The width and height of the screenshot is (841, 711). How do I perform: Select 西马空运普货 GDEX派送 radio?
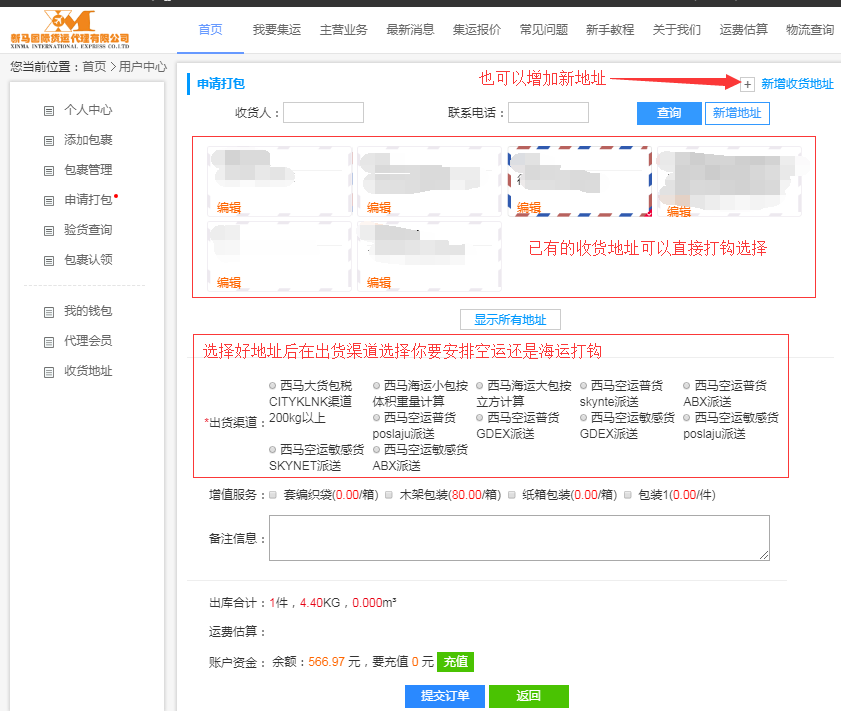(479, 418)
